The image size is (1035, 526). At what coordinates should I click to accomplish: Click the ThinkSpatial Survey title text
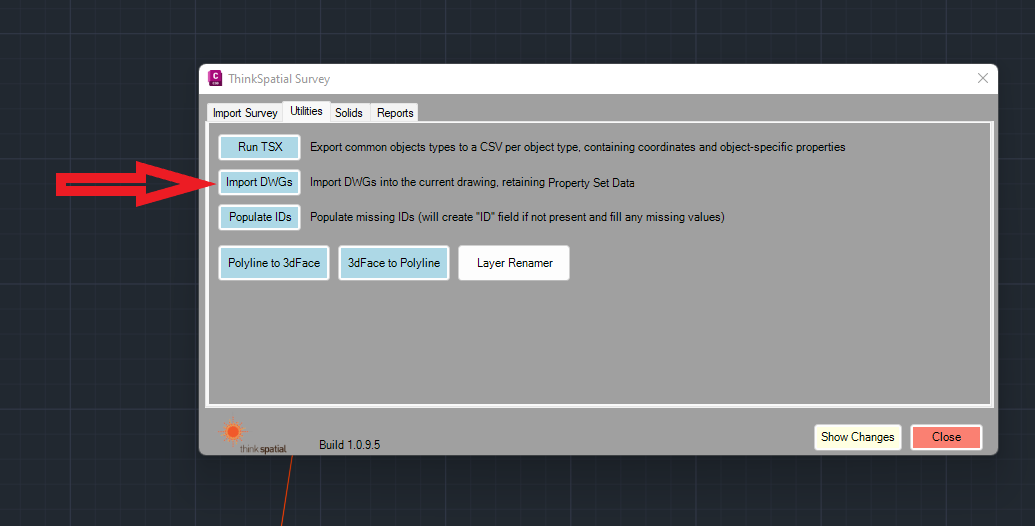coord(281,79)
